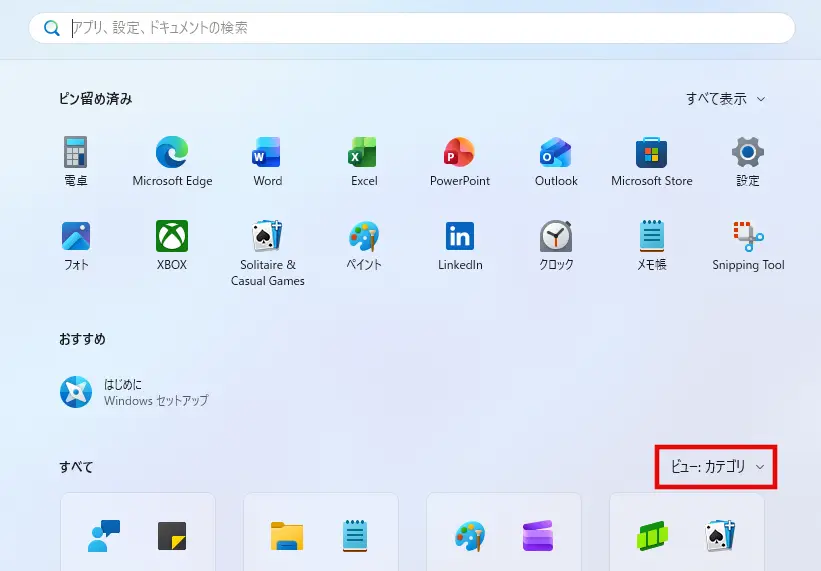
Task: Launch PowerPoint from pinned apps
Action: point(460,162)
